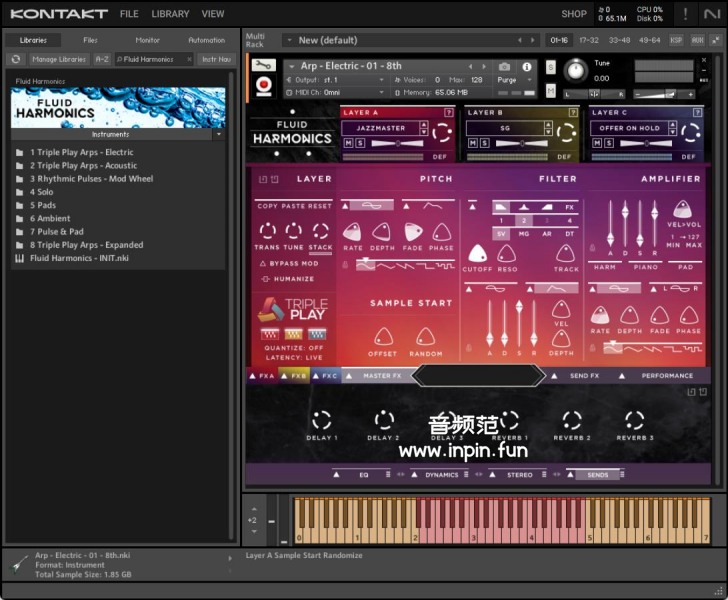The image size is (728, 600).
Task: Expand the MIDI channel Omni dropdown
Action: coord(333,92)
